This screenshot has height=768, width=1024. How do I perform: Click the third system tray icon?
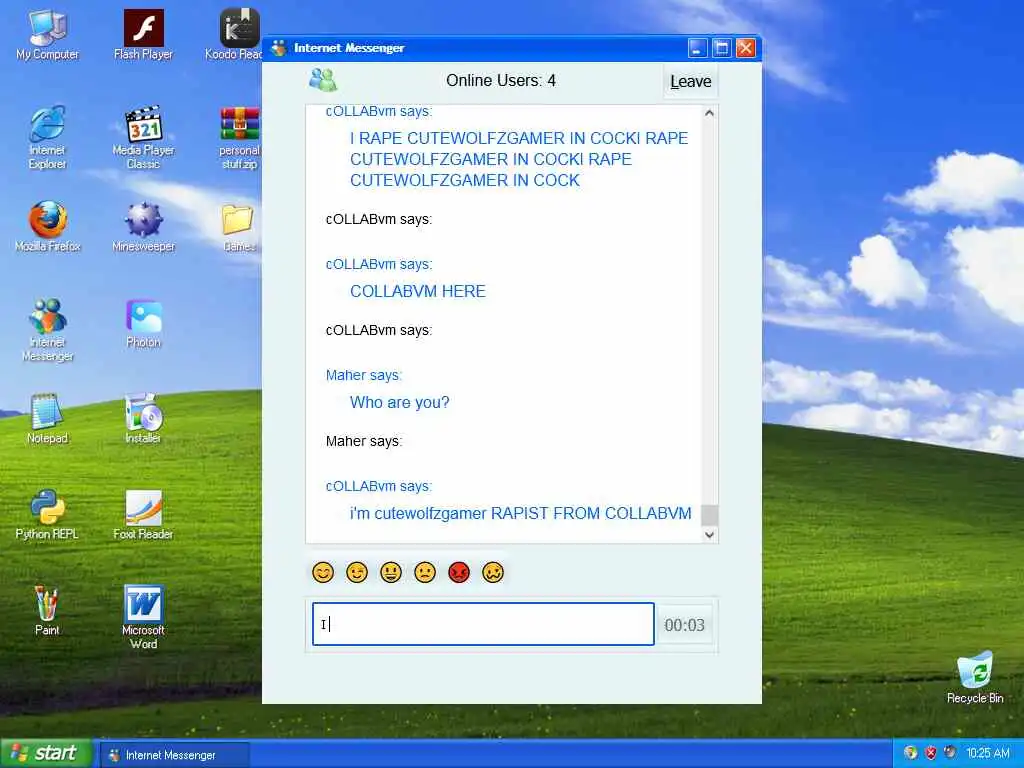click(950, 753)
